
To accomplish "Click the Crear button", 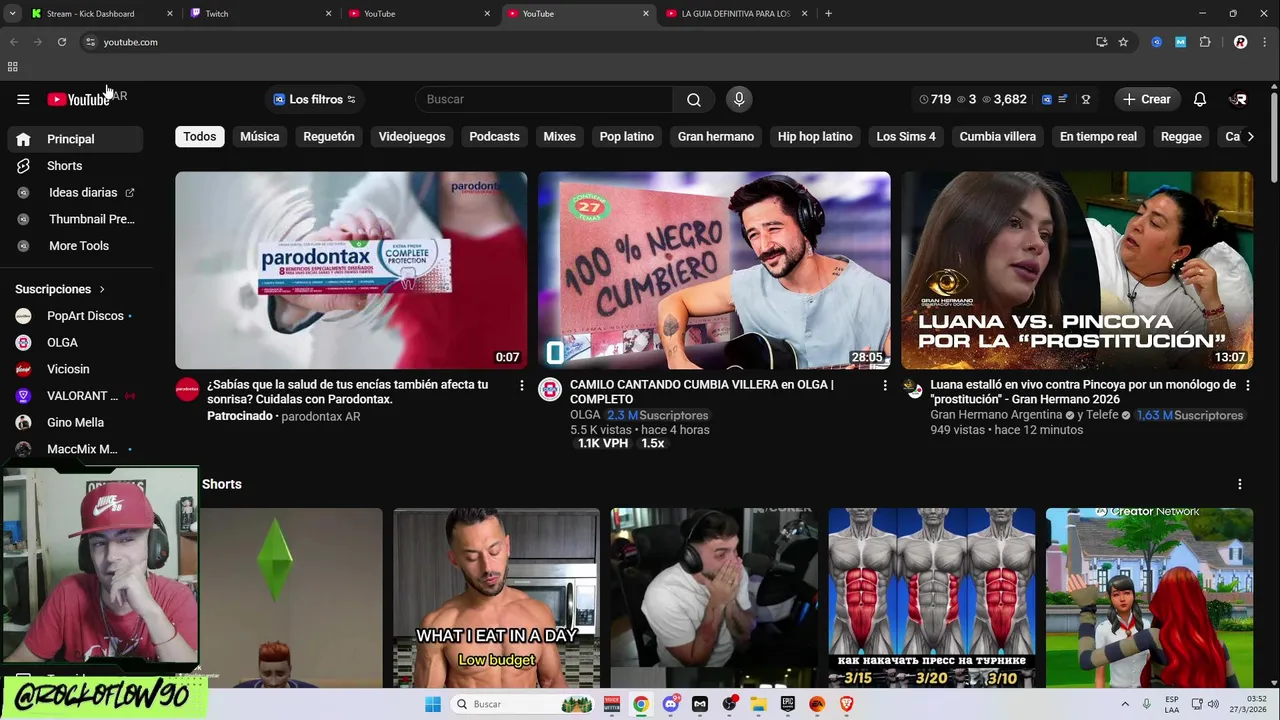I will (x=1146, y=99).
